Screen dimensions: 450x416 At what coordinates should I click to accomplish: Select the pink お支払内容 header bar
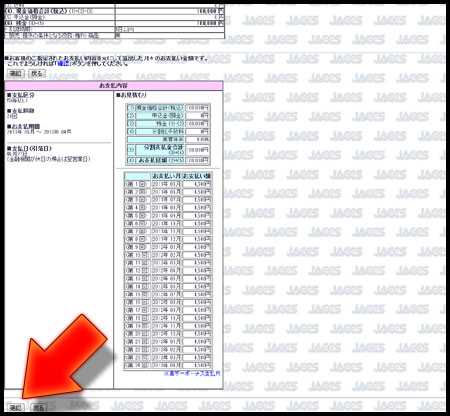114,86
